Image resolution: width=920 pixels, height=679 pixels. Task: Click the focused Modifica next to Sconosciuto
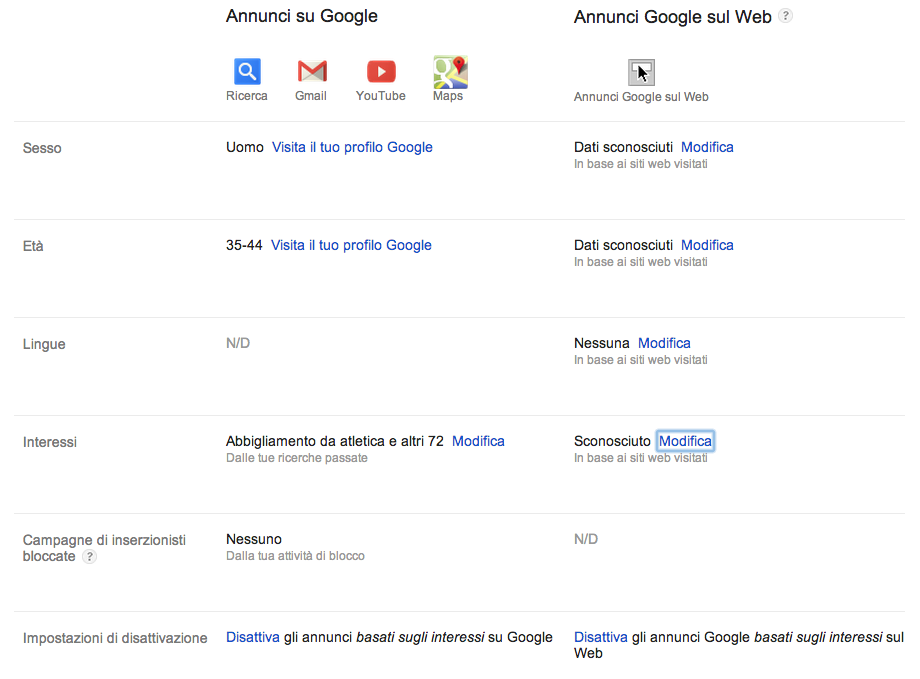pos(685,441)
